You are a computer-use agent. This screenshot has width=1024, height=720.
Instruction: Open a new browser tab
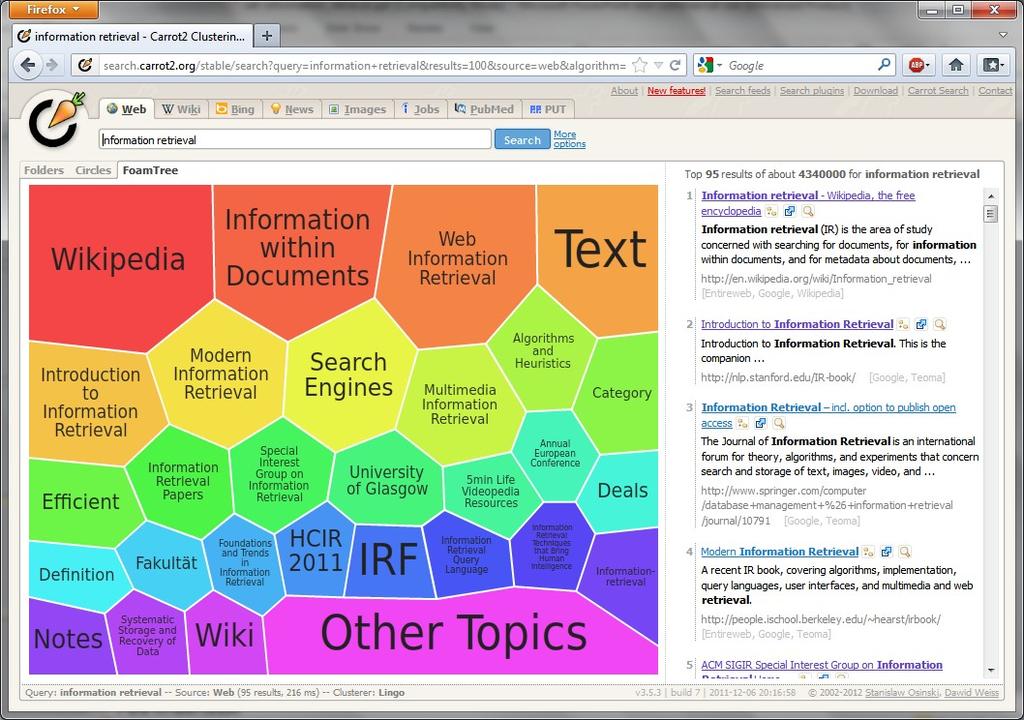[266, 36]
